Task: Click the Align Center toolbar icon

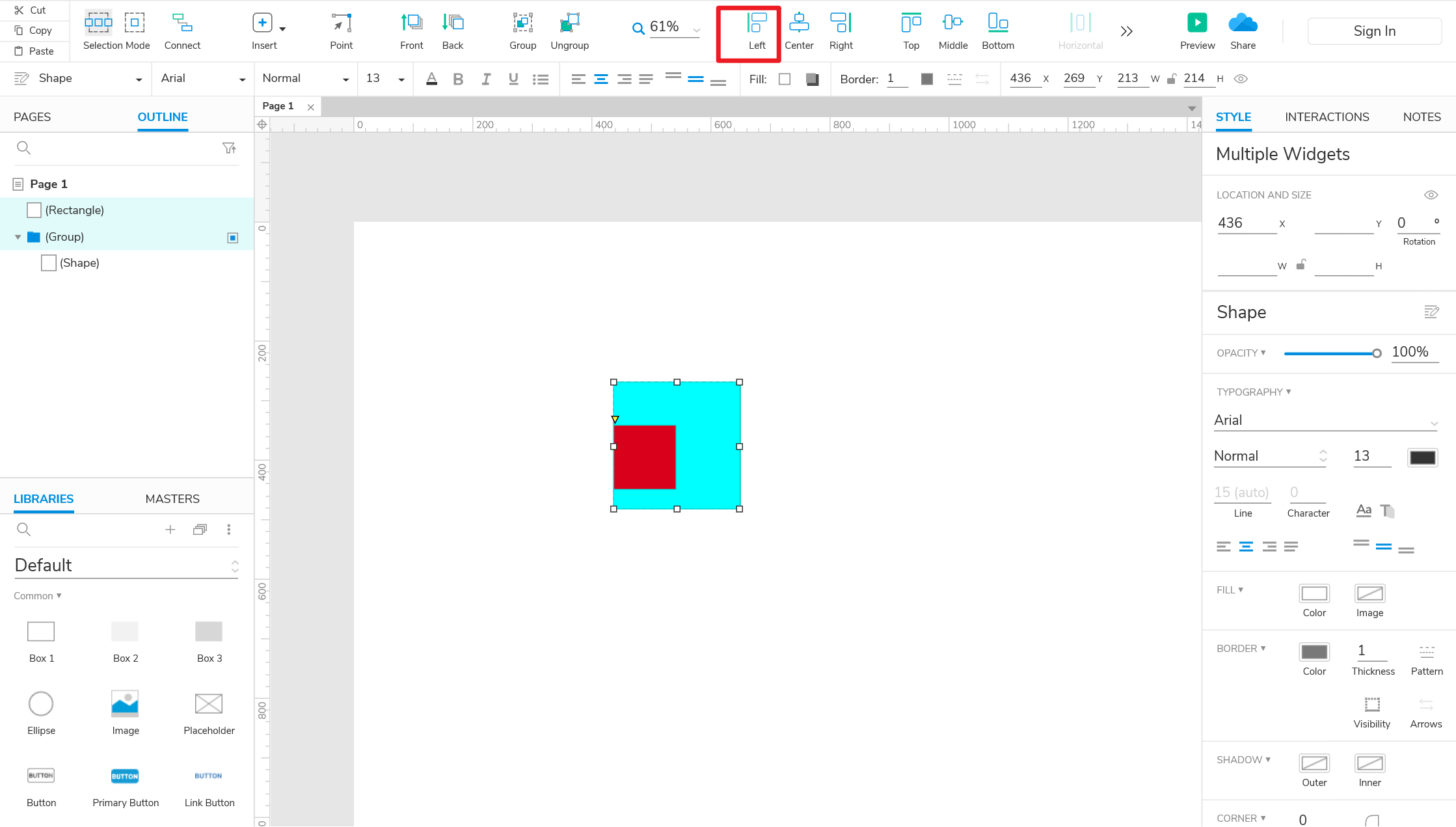Action: pyautogui.click(x=799, y=23)
